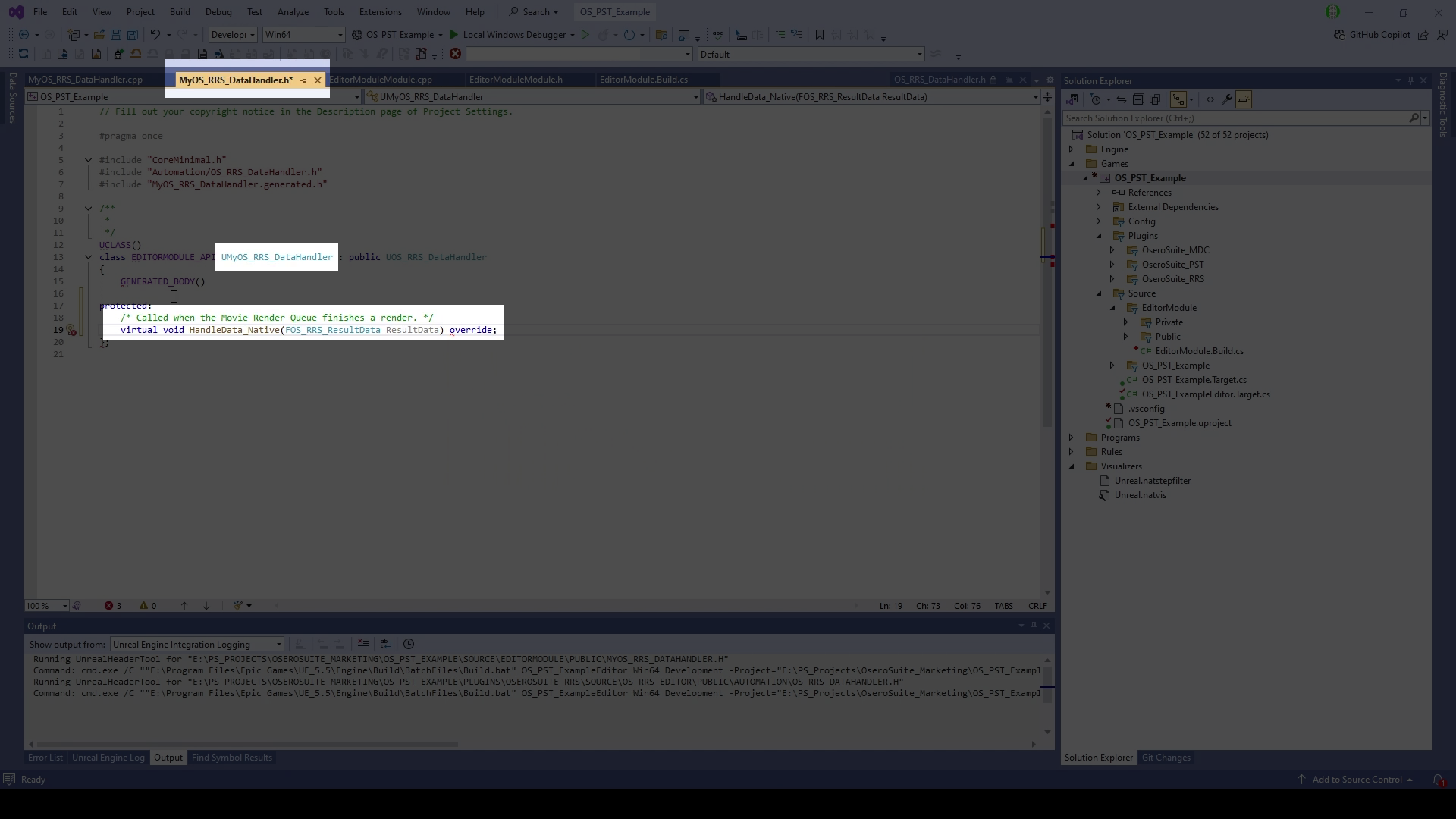Image resolution: width=1456 pixels, height=819 pixels.
Task: Click the output timestamp clock icon
Action: coord(409,644)
